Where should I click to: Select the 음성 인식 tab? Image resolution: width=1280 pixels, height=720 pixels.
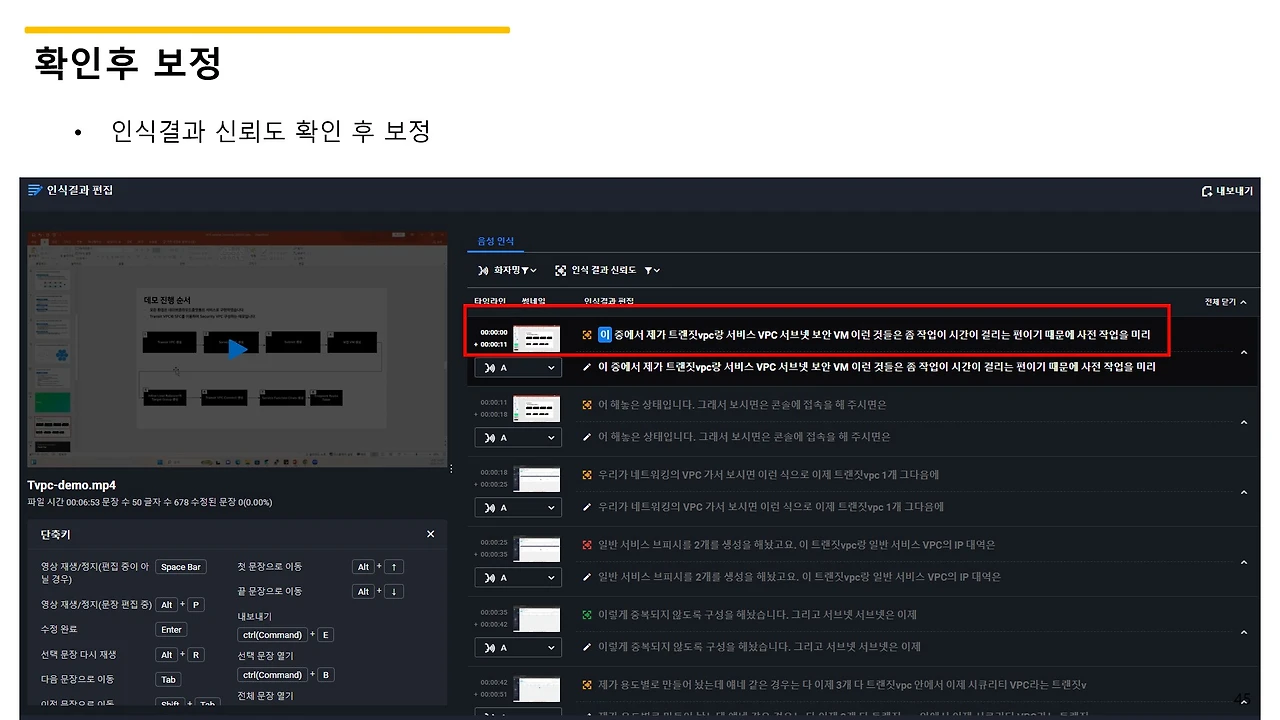[x=497, y=240]
